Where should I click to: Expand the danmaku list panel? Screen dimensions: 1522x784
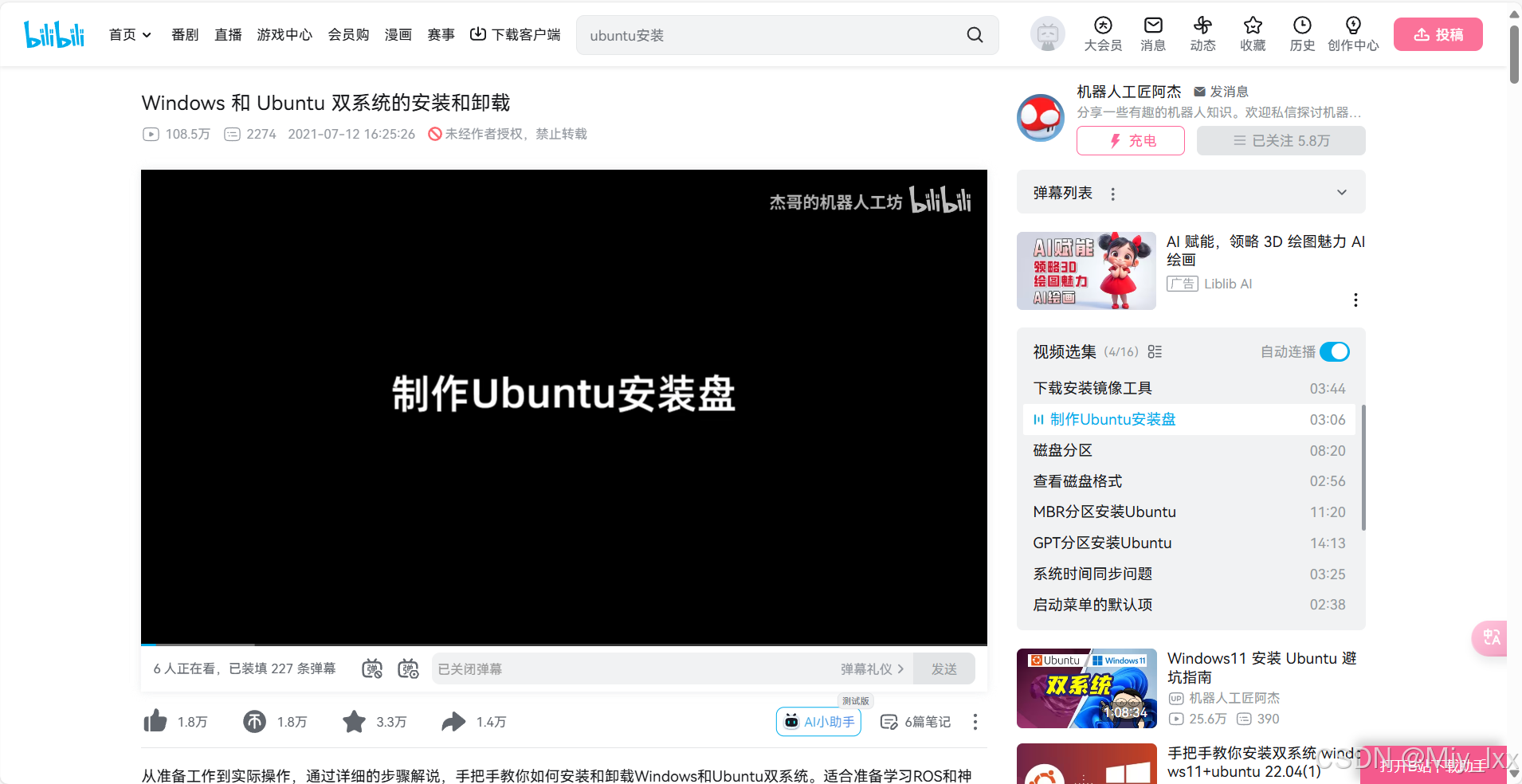click(1342, 193)
